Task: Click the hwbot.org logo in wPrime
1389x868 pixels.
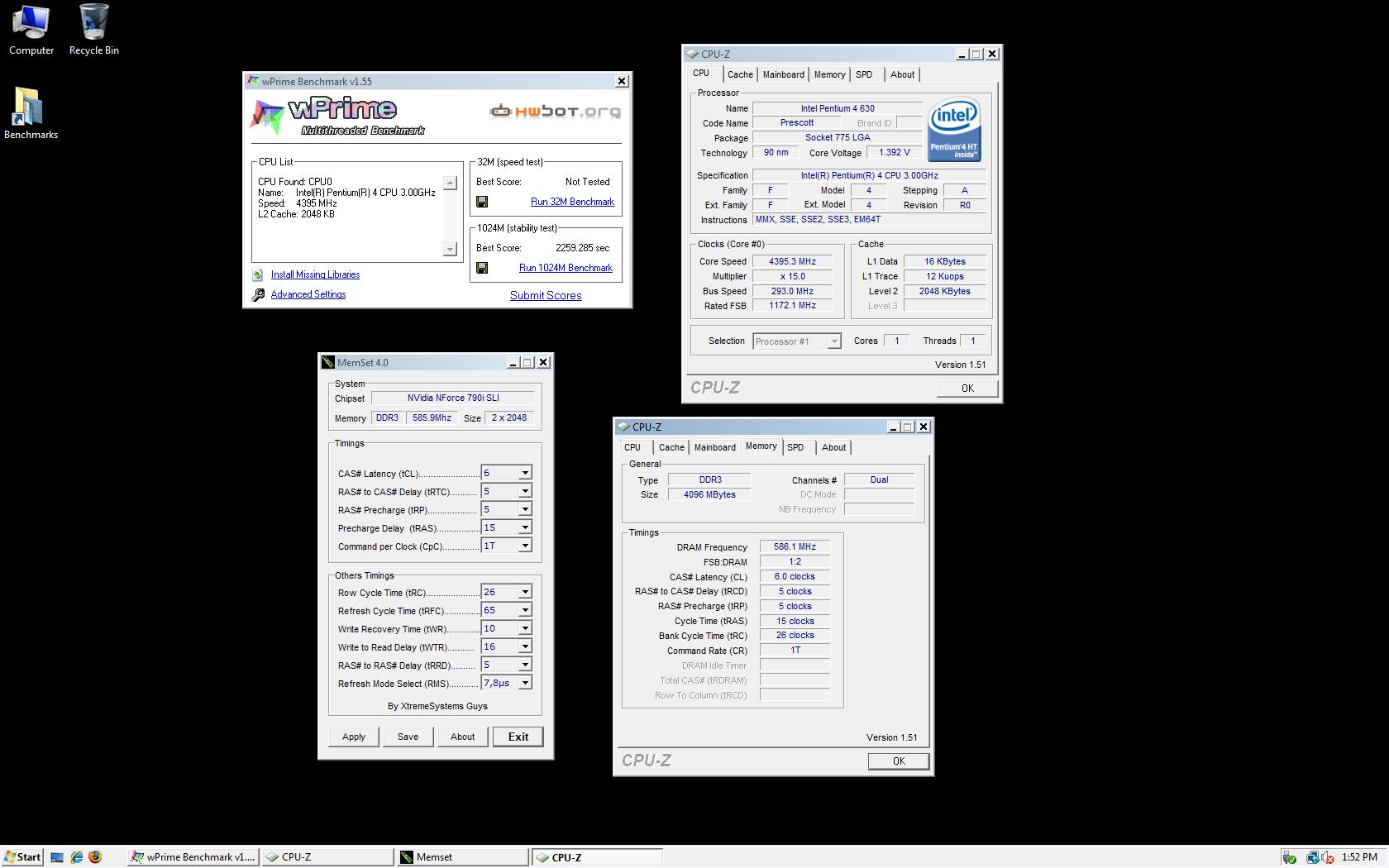Action: 555,112
